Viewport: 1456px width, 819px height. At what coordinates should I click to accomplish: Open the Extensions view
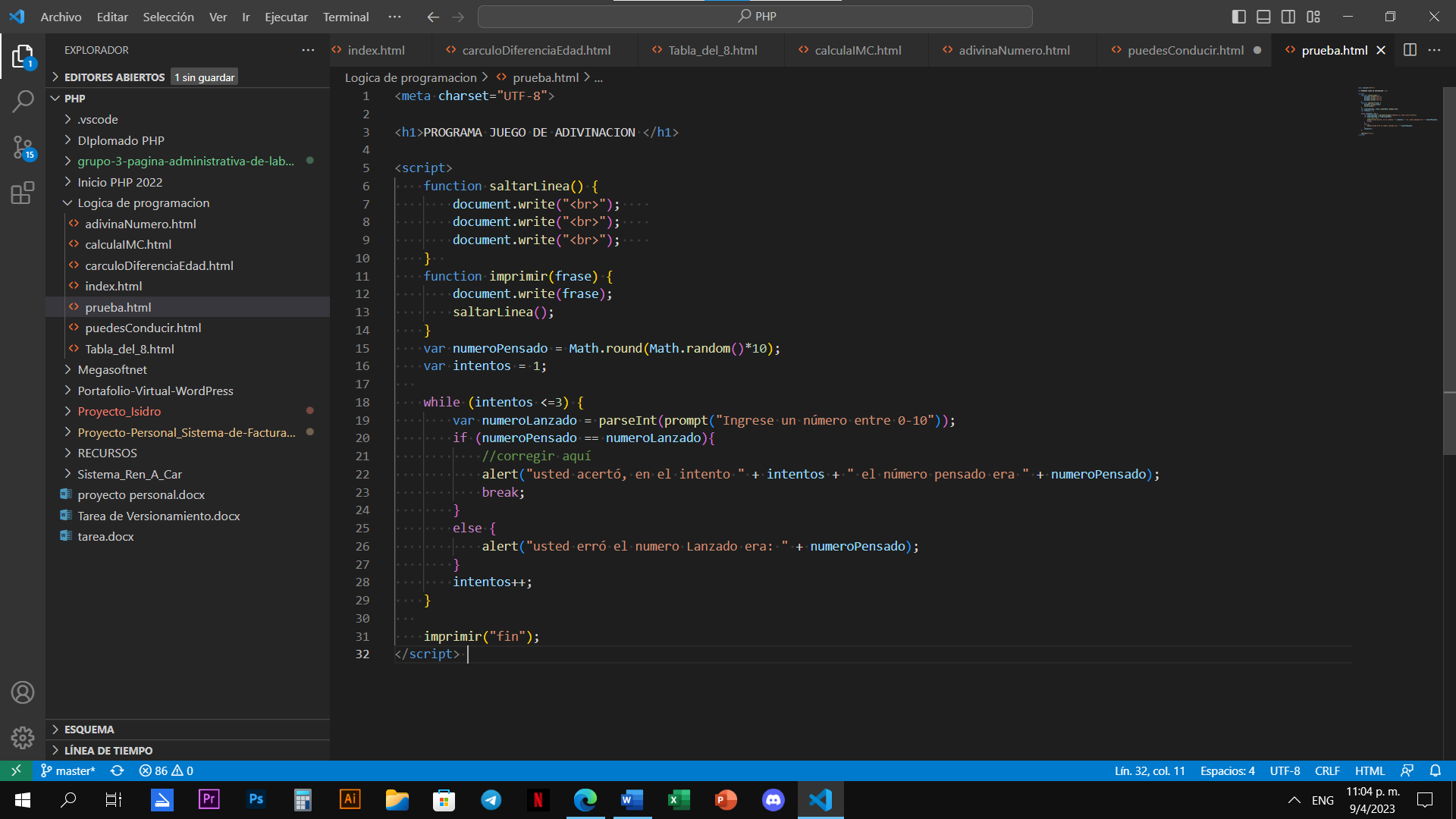[x=23, y=193]
